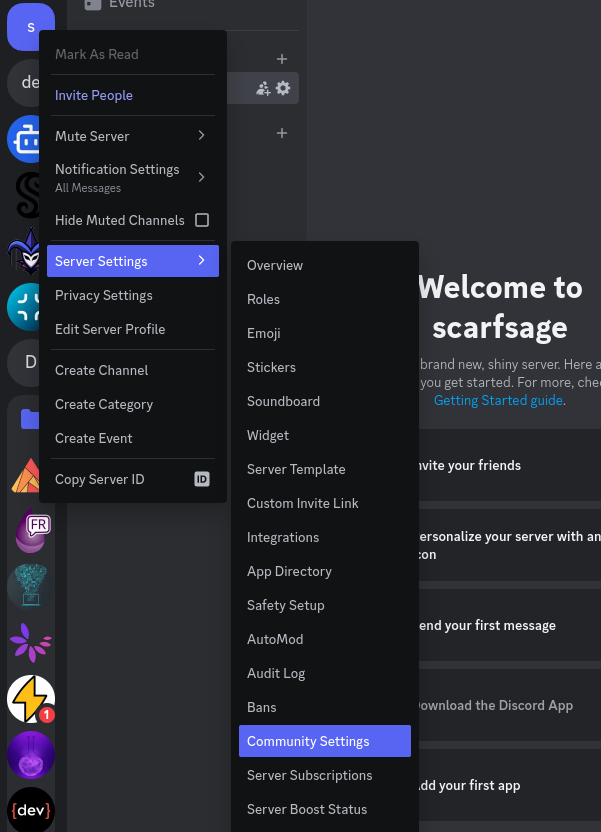Screen dimensions: 601x832
Task: Open Audit Log
Action: pos(325,673)
